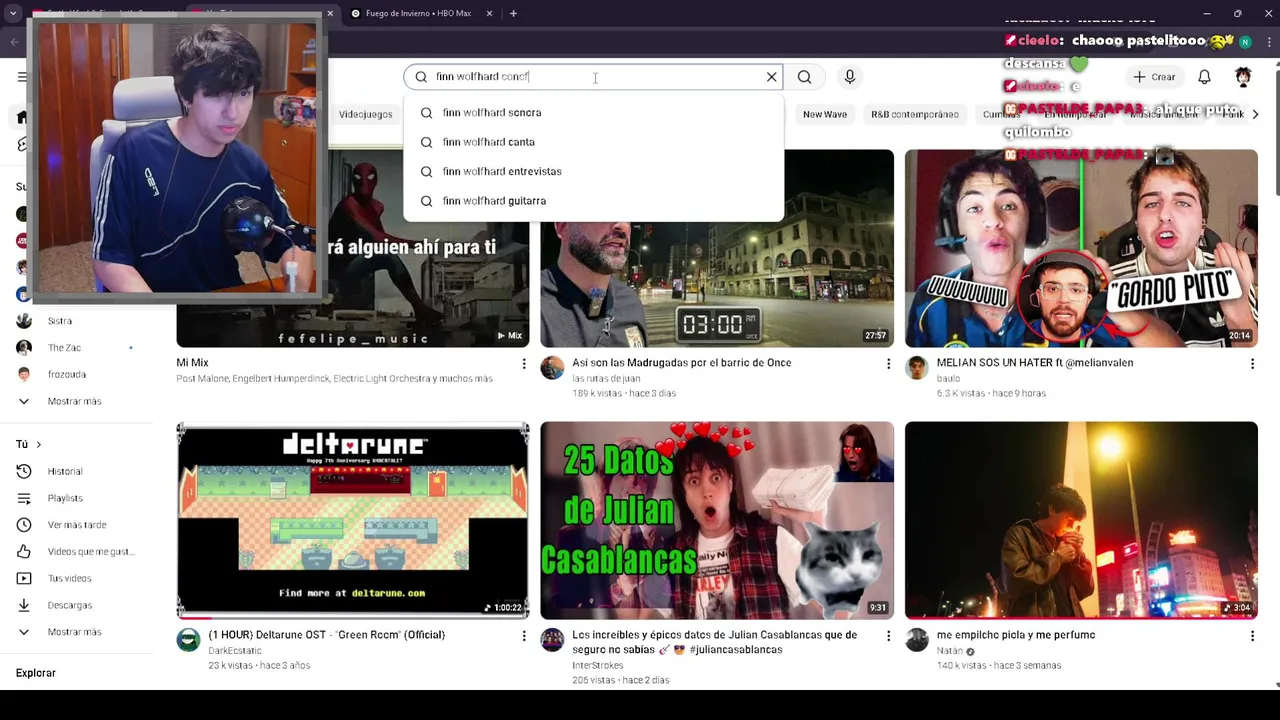Select suggestion 'finn wolfhard sonora'
The image size is (1280, 720).
click(593, 113)
